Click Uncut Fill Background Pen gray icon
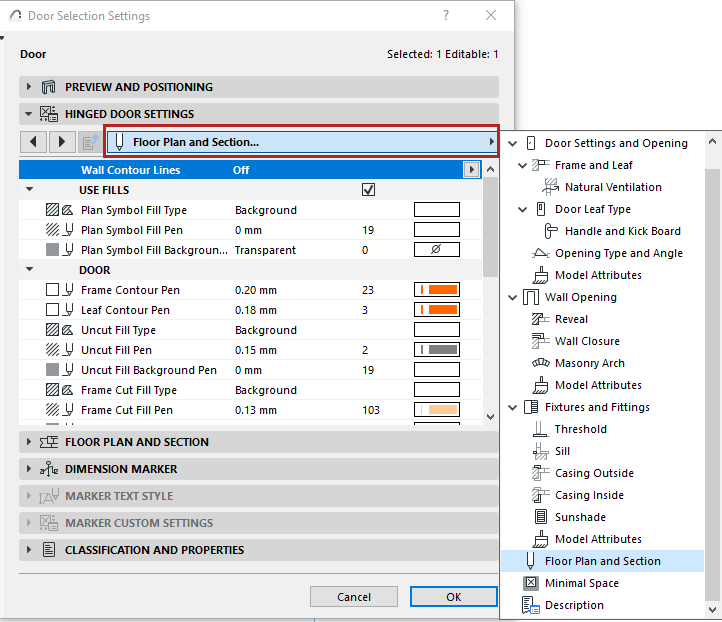 [x=52, y=370]
